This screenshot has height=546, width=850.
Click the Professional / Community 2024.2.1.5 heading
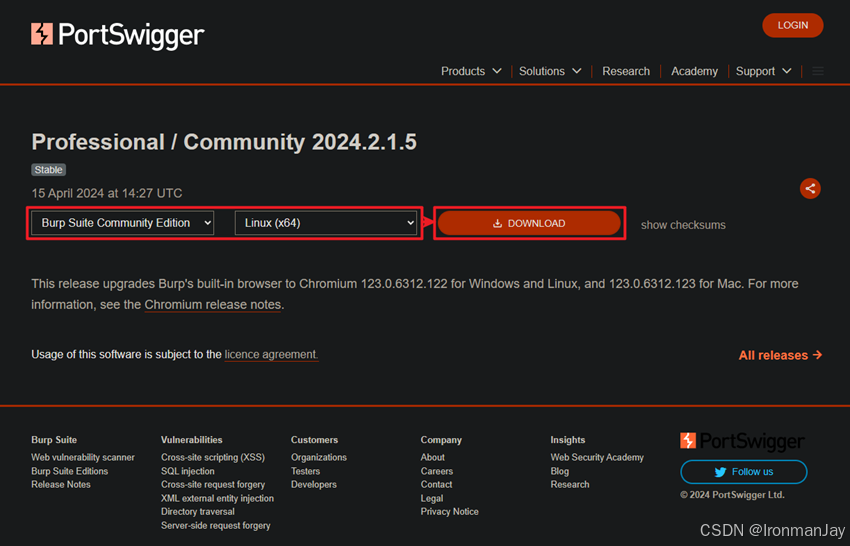click(224, 142)
